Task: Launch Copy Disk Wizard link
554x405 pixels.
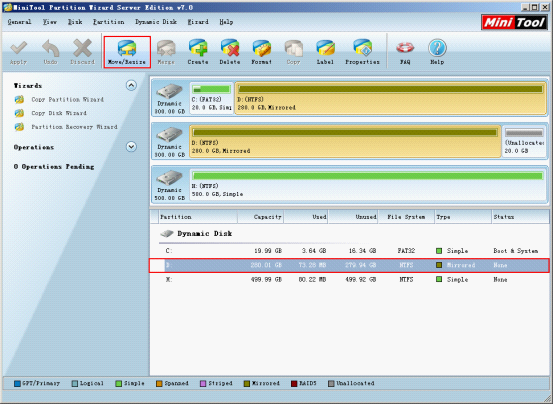Action: tap(59, 113)
